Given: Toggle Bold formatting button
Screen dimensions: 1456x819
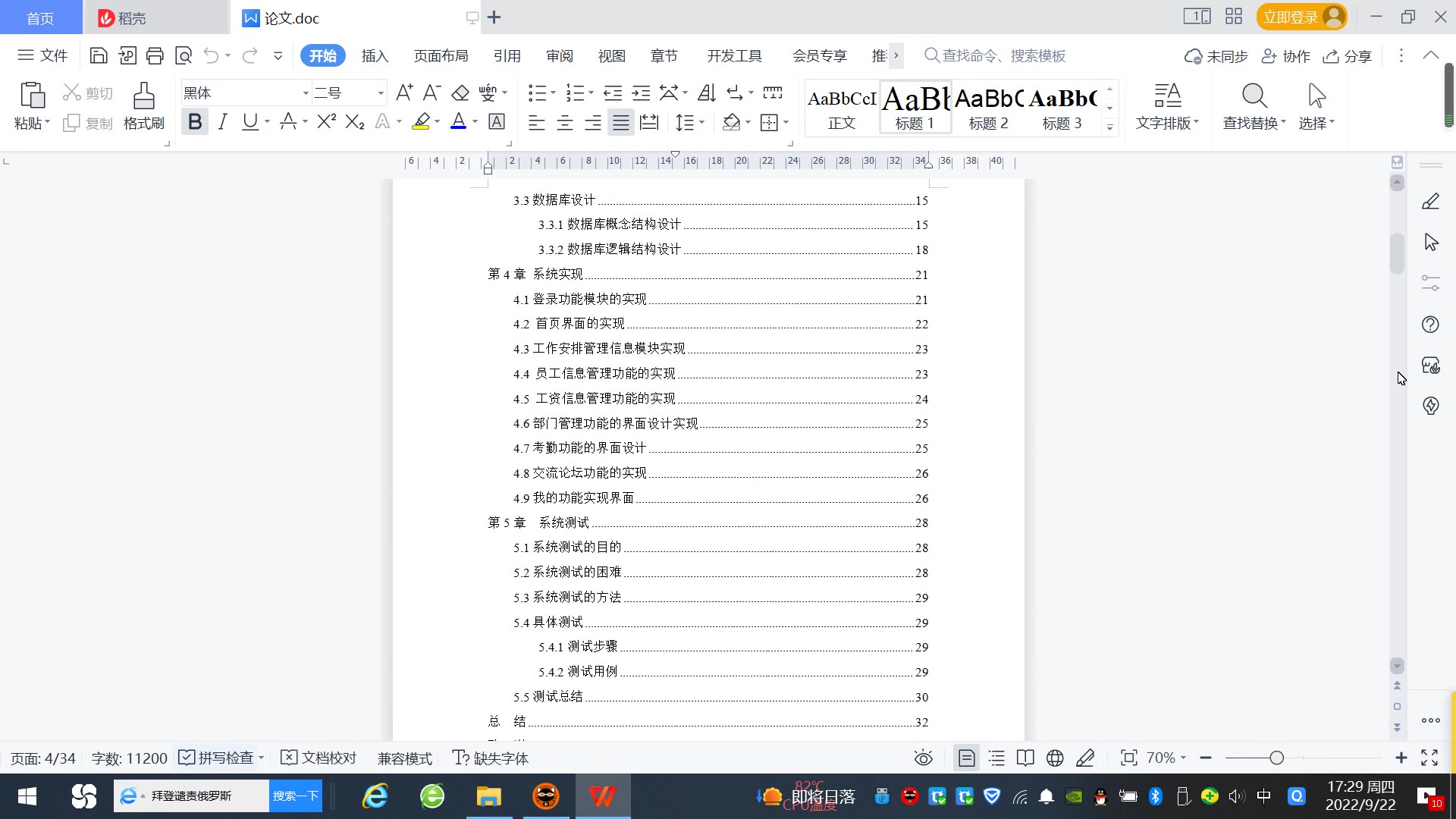Looking at the screenshot, I should click(195, 121).
